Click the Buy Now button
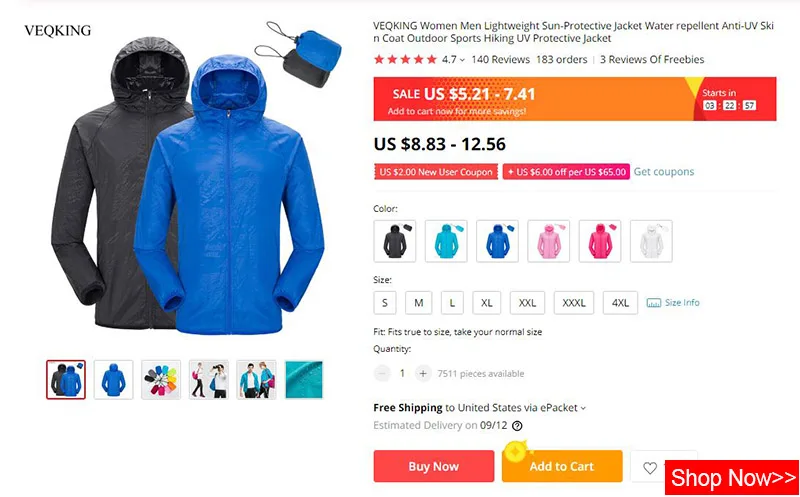 click(x=434, y=466)
